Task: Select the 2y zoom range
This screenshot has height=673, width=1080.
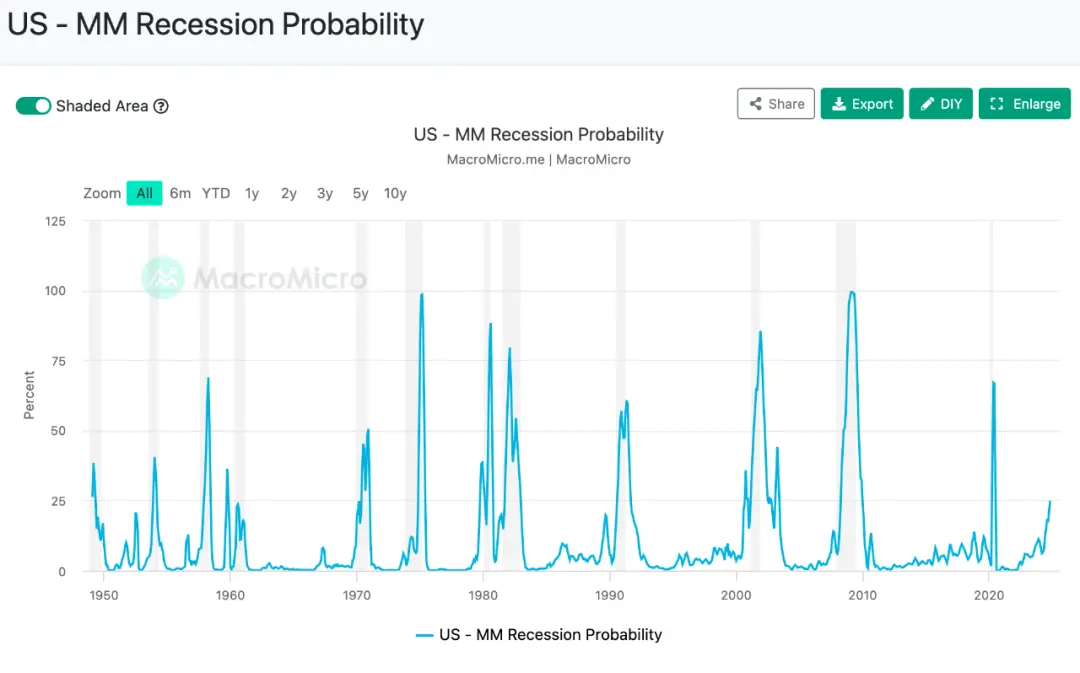Action: click(x=289, y=193)
